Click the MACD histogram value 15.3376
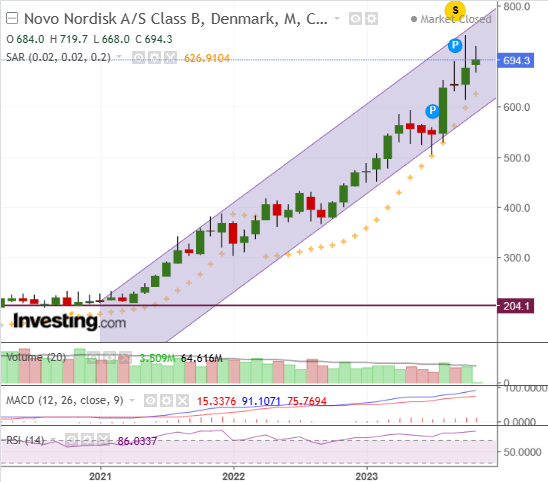 pos(216,401)
